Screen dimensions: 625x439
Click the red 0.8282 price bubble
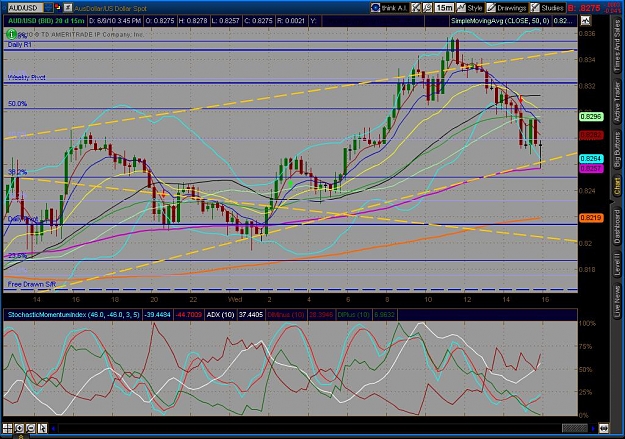pos(591,136)
